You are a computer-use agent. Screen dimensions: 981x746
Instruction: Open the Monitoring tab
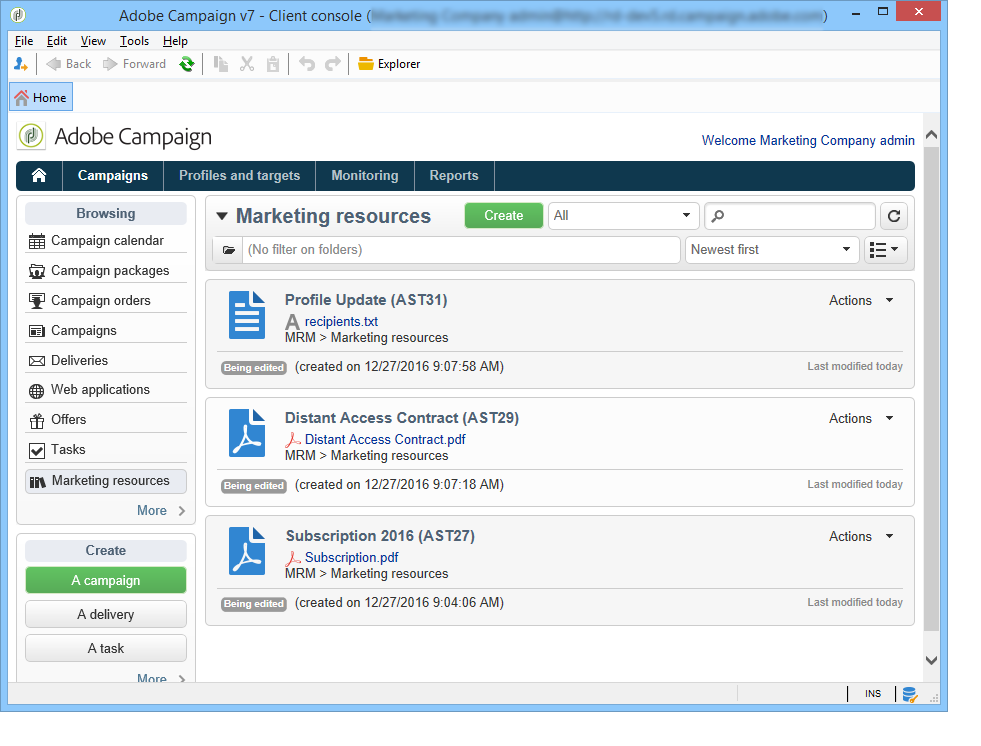(x=365, y=176)
